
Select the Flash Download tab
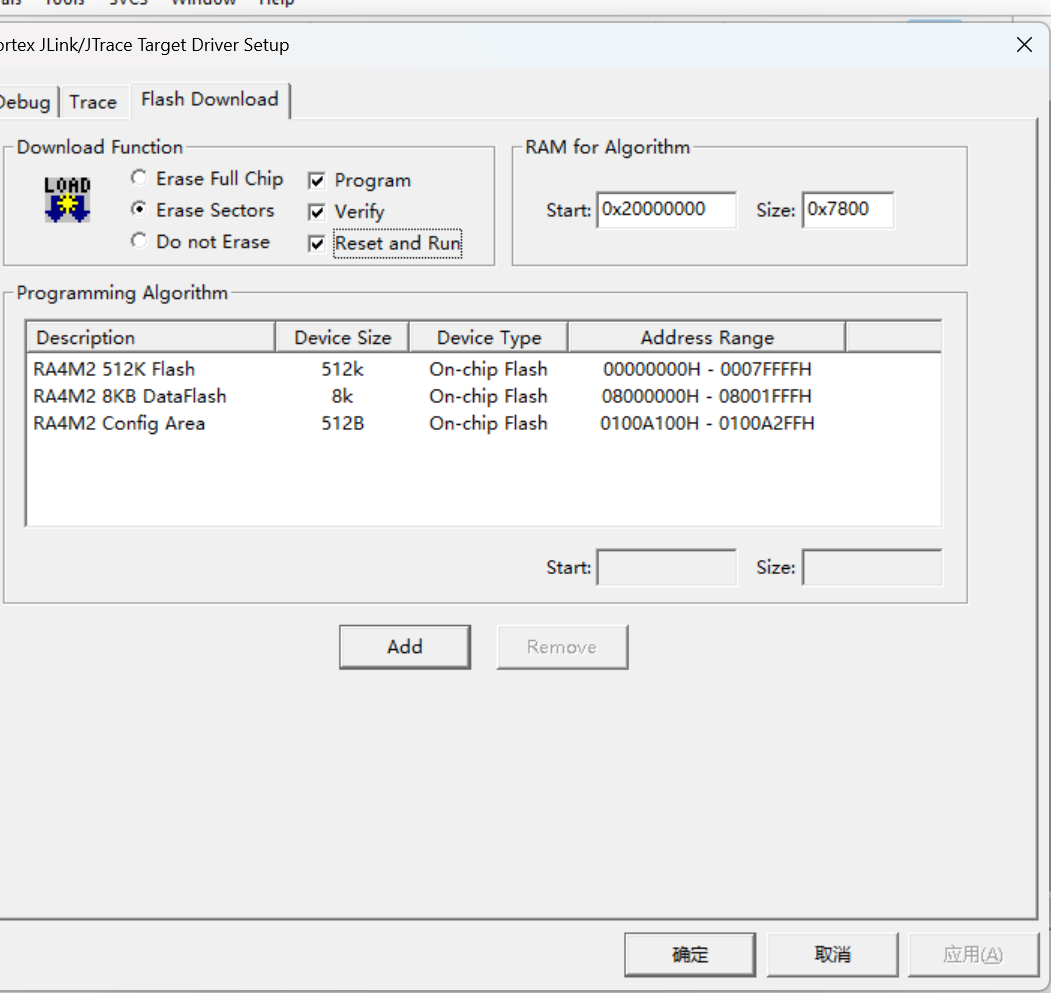(x=210, y=100)
